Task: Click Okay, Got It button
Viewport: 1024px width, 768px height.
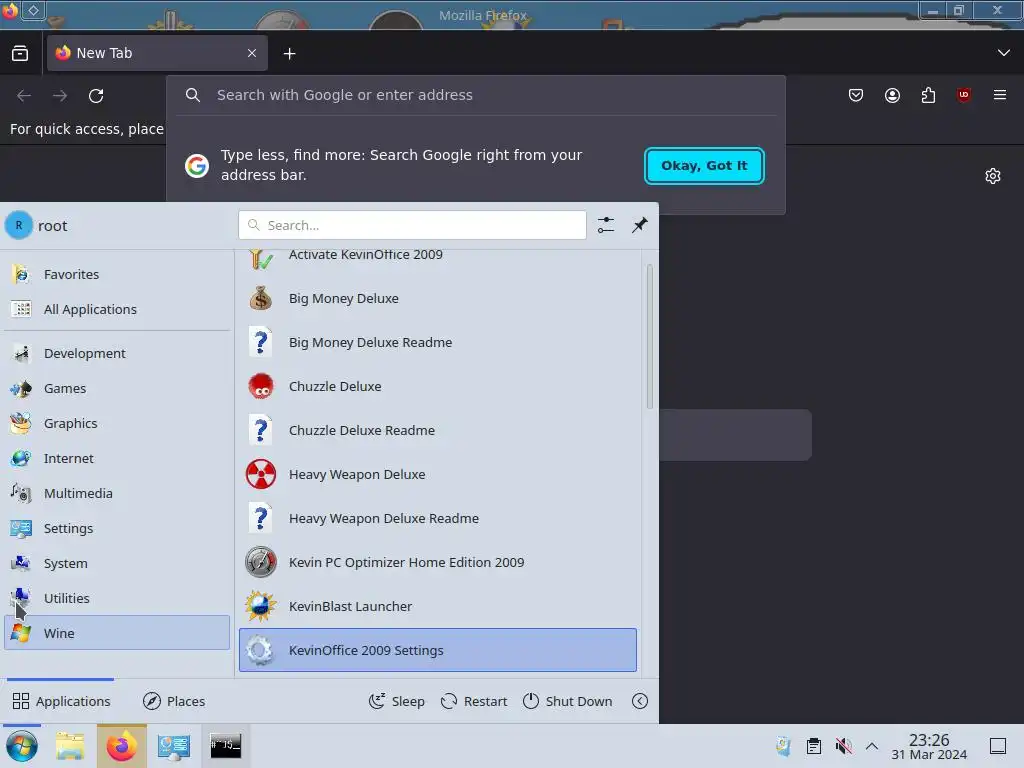Action: 704,166
